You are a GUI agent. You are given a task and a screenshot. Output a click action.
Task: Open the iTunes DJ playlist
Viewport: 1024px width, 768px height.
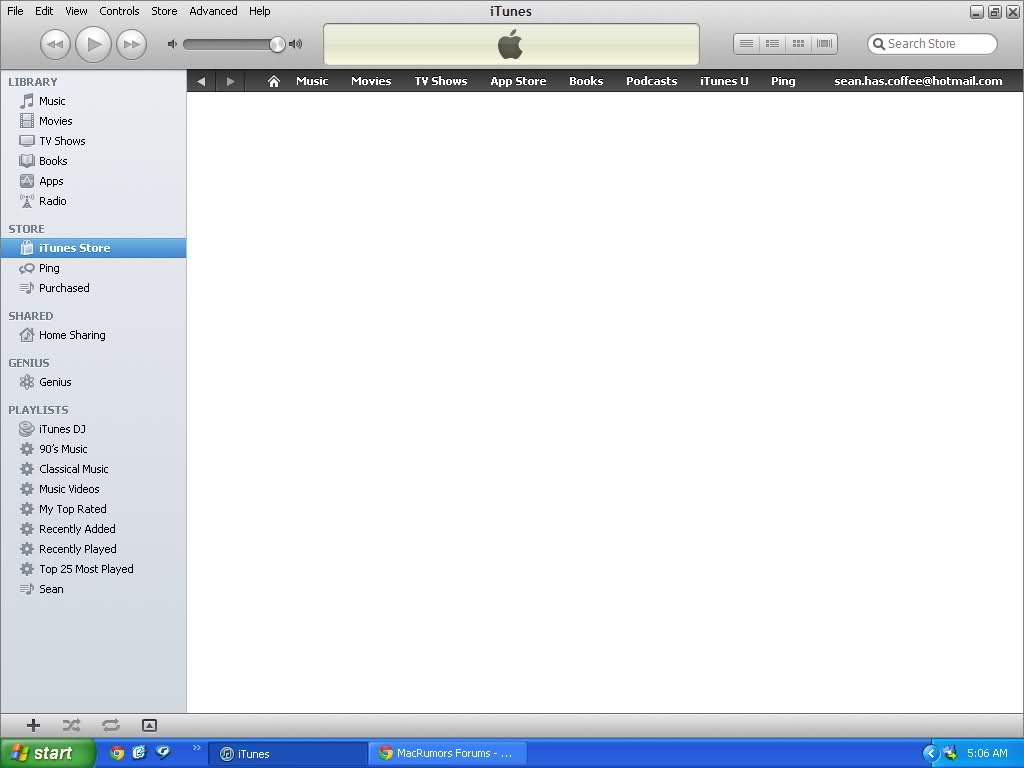point(93,429)
